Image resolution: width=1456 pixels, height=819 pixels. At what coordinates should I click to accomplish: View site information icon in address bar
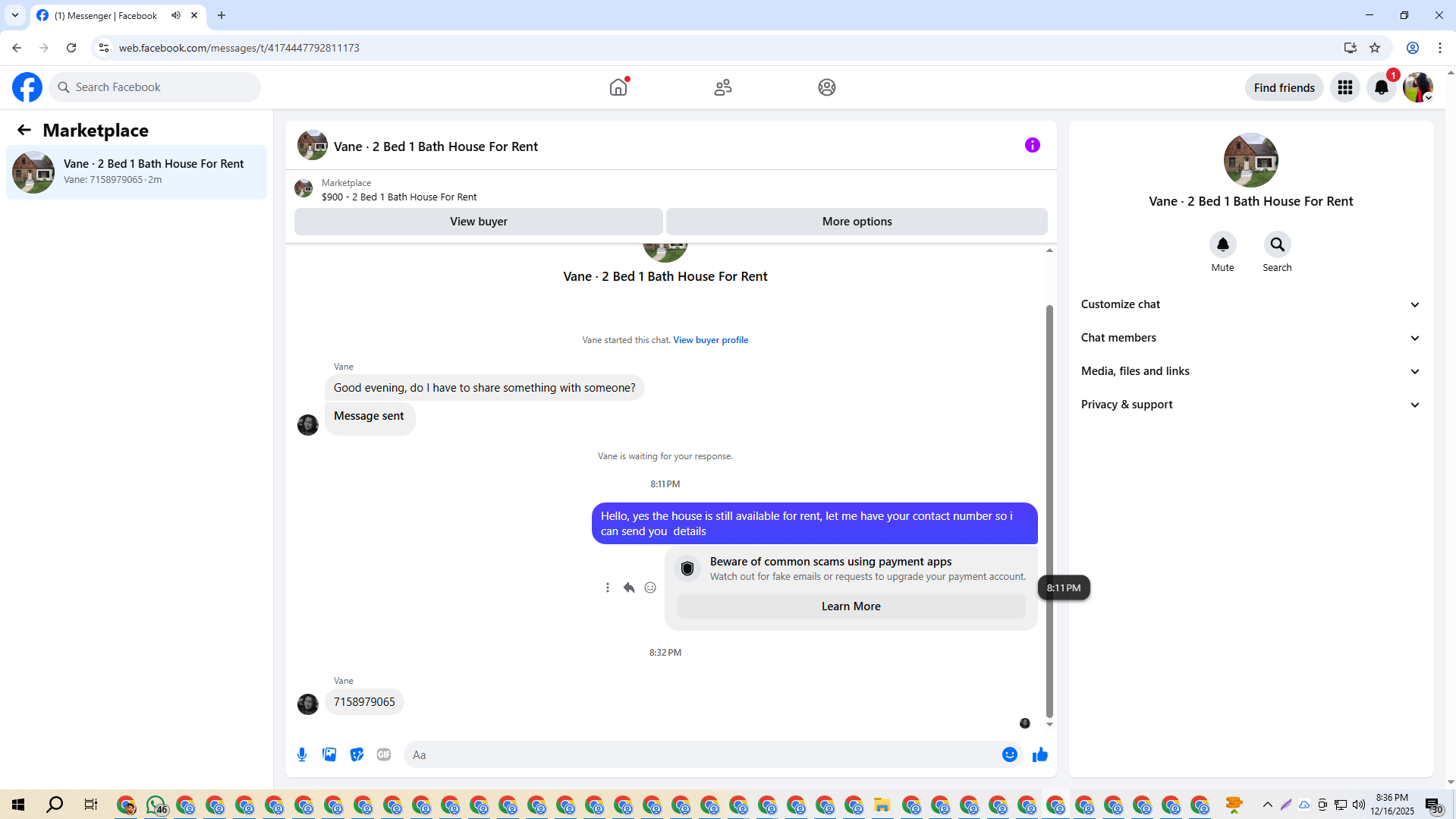pyautogui.click(x=104, y=48)
